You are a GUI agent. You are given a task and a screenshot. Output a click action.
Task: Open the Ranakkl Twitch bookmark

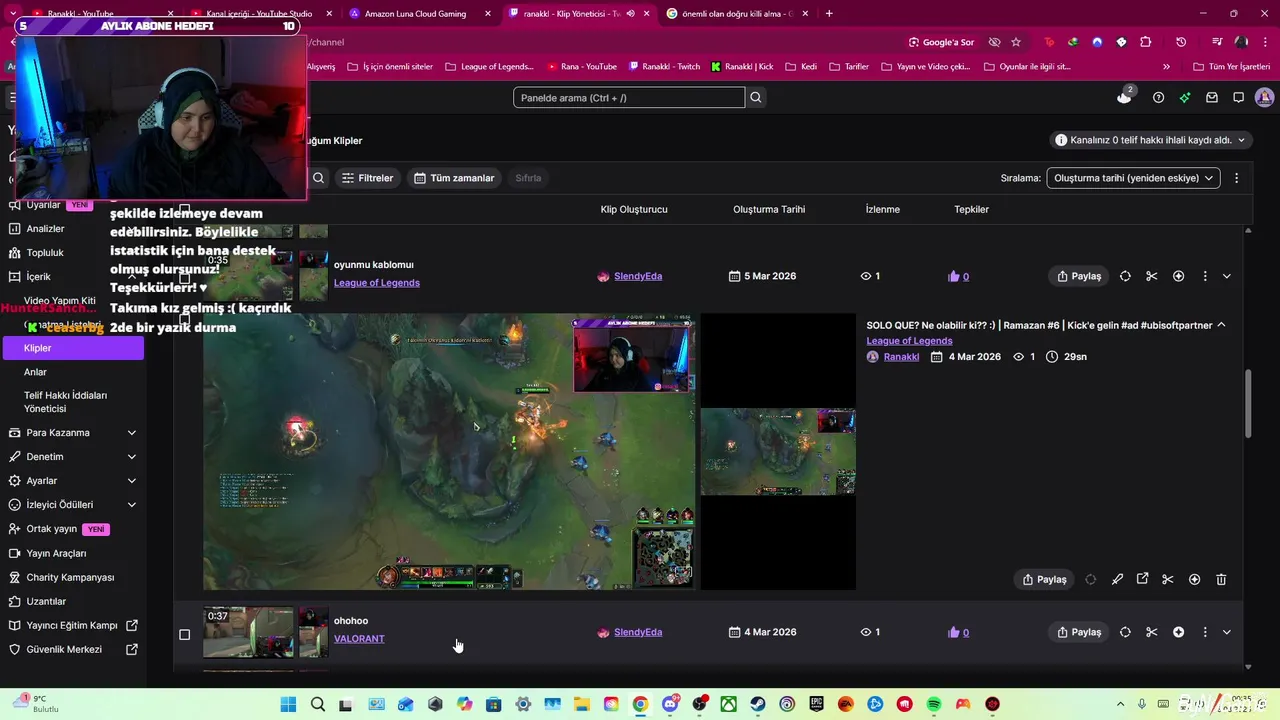pyautogui.click(x=664, y=66)
